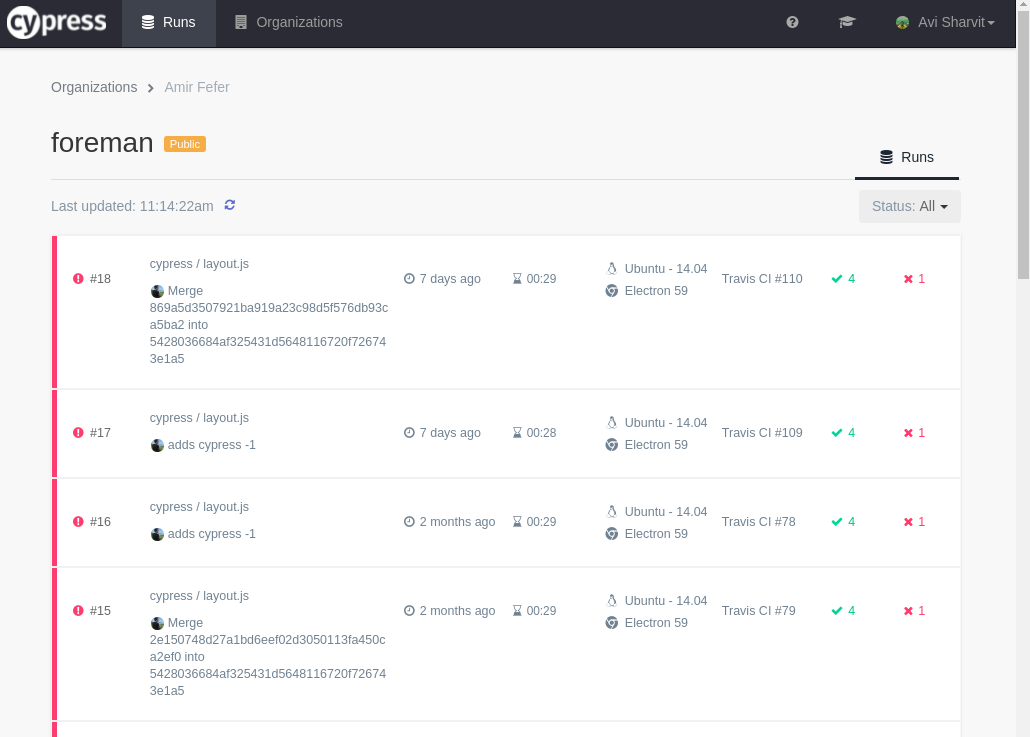Click the Avi Sharvit avatar image
This screenshot has width=1030, height=737.
click(902, 22)
